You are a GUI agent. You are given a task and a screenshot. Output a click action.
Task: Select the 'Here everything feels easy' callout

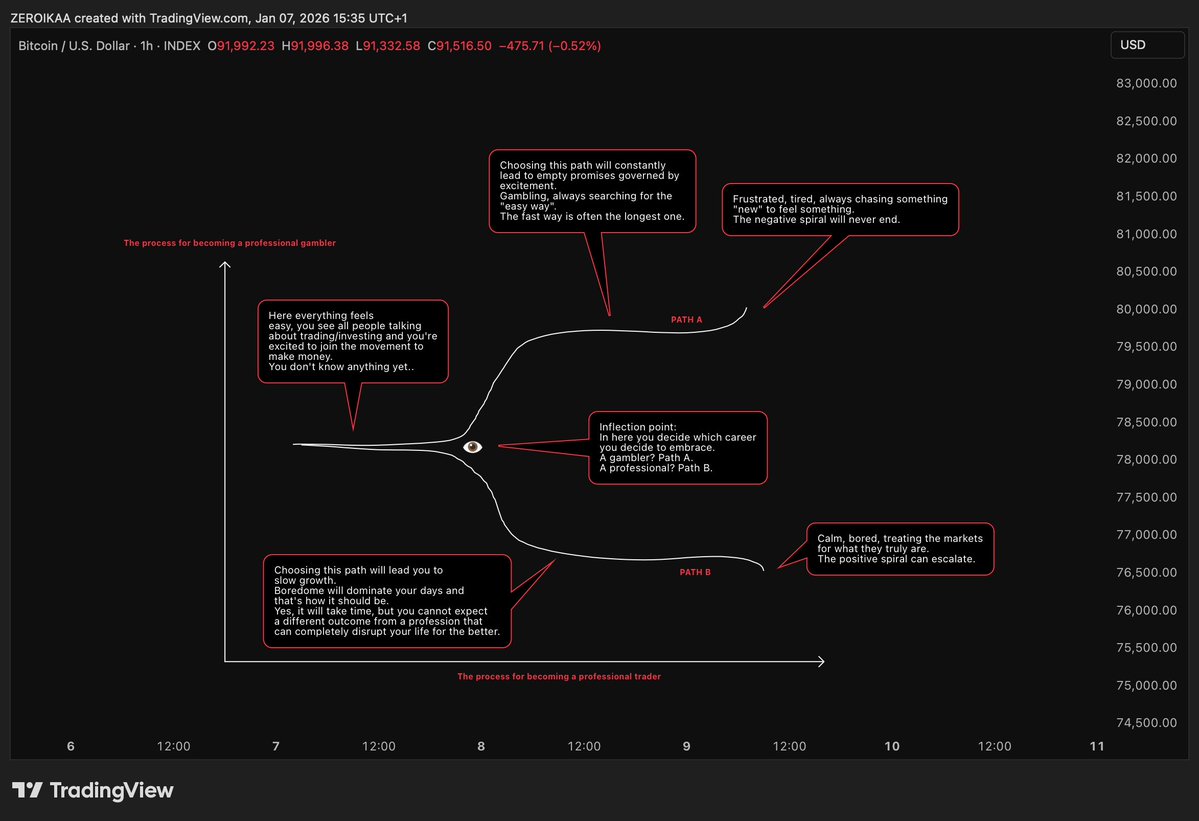(x=353, y=341)
